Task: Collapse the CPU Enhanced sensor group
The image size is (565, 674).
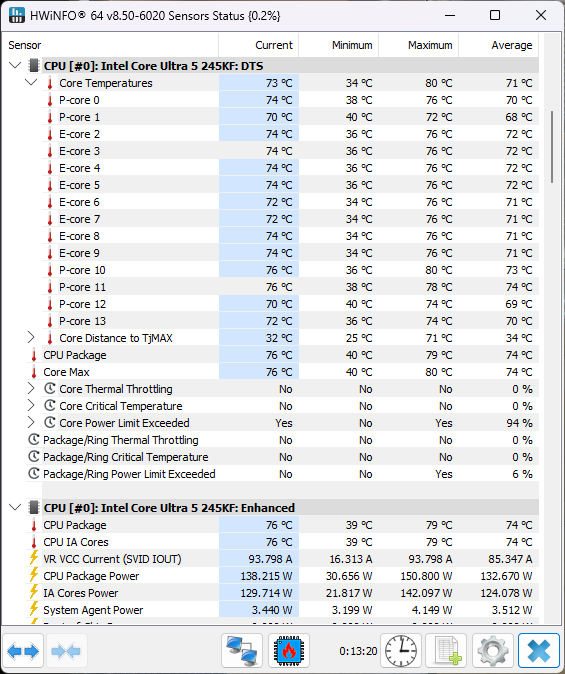Action: (x=15, y=508)
